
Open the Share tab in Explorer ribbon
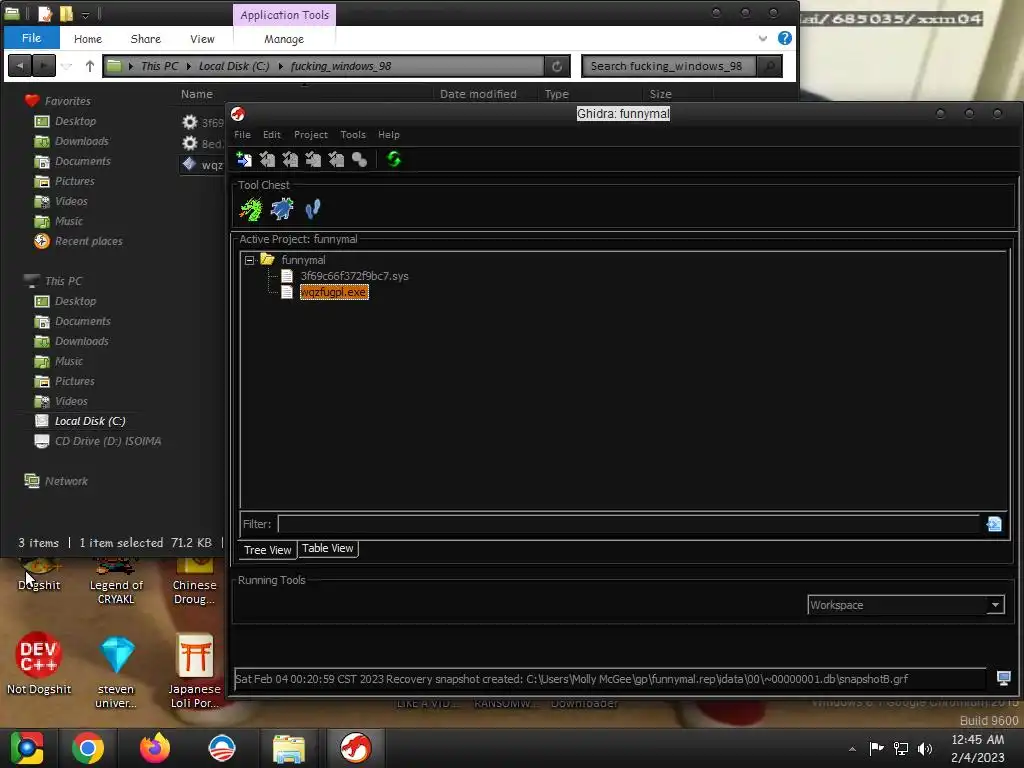(x=146, y=39)
